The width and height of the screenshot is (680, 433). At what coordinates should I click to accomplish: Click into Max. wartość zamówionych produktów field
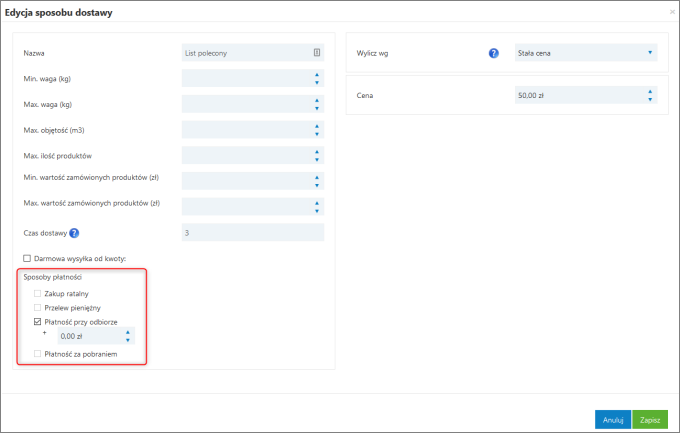[253, 207]
